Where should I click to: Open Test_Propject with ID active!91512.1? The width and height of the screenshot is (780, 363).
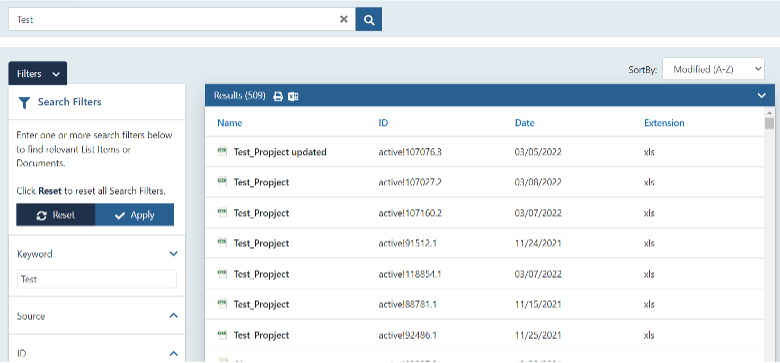261,243
